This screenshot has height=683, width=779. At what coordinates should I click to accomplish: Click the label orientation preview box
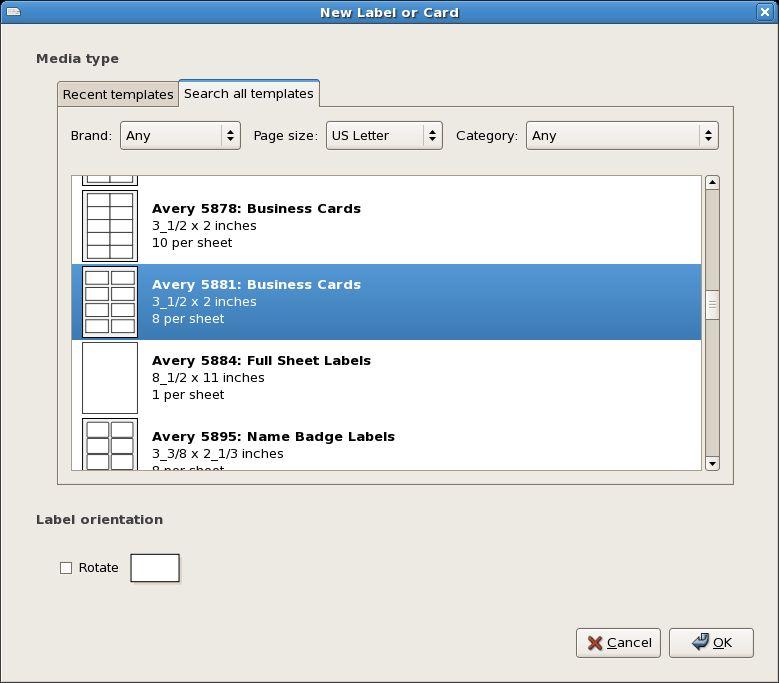point(155,568)
